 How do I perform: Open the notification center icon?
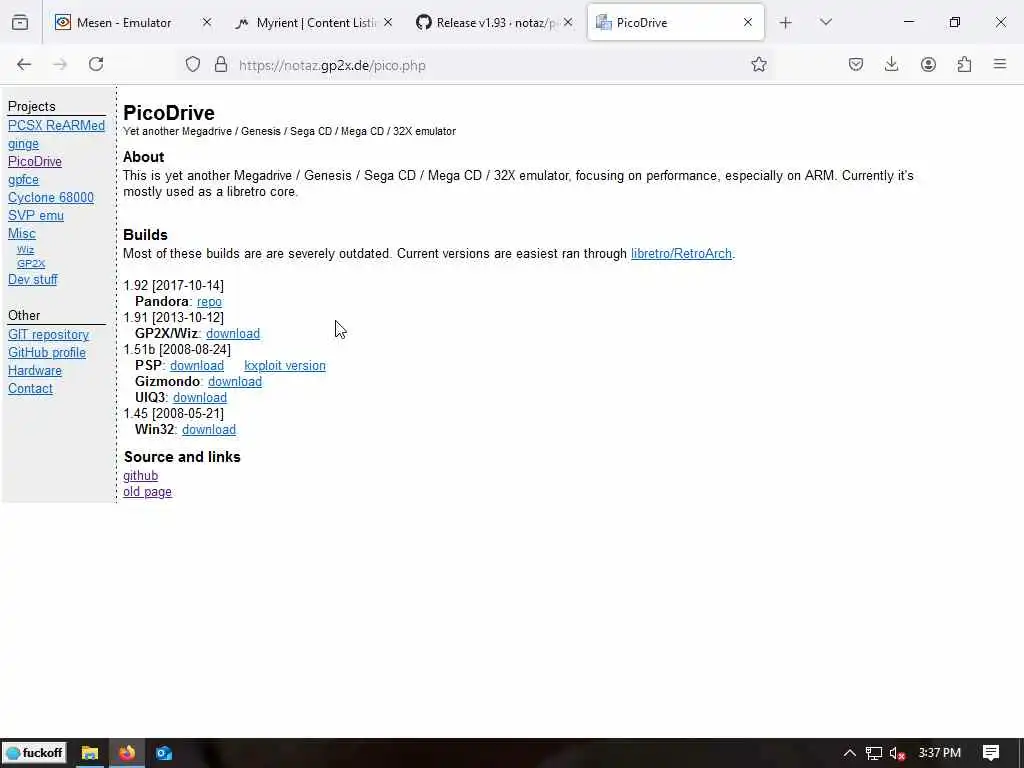click(991, 753)
